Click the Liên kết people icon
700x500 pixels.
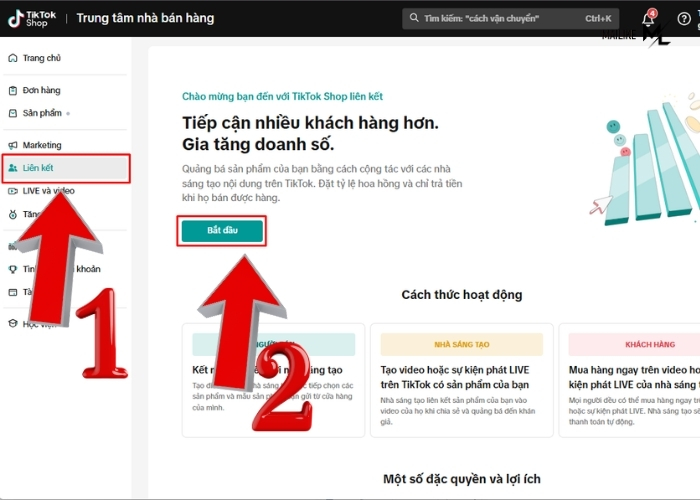[13, 168]
